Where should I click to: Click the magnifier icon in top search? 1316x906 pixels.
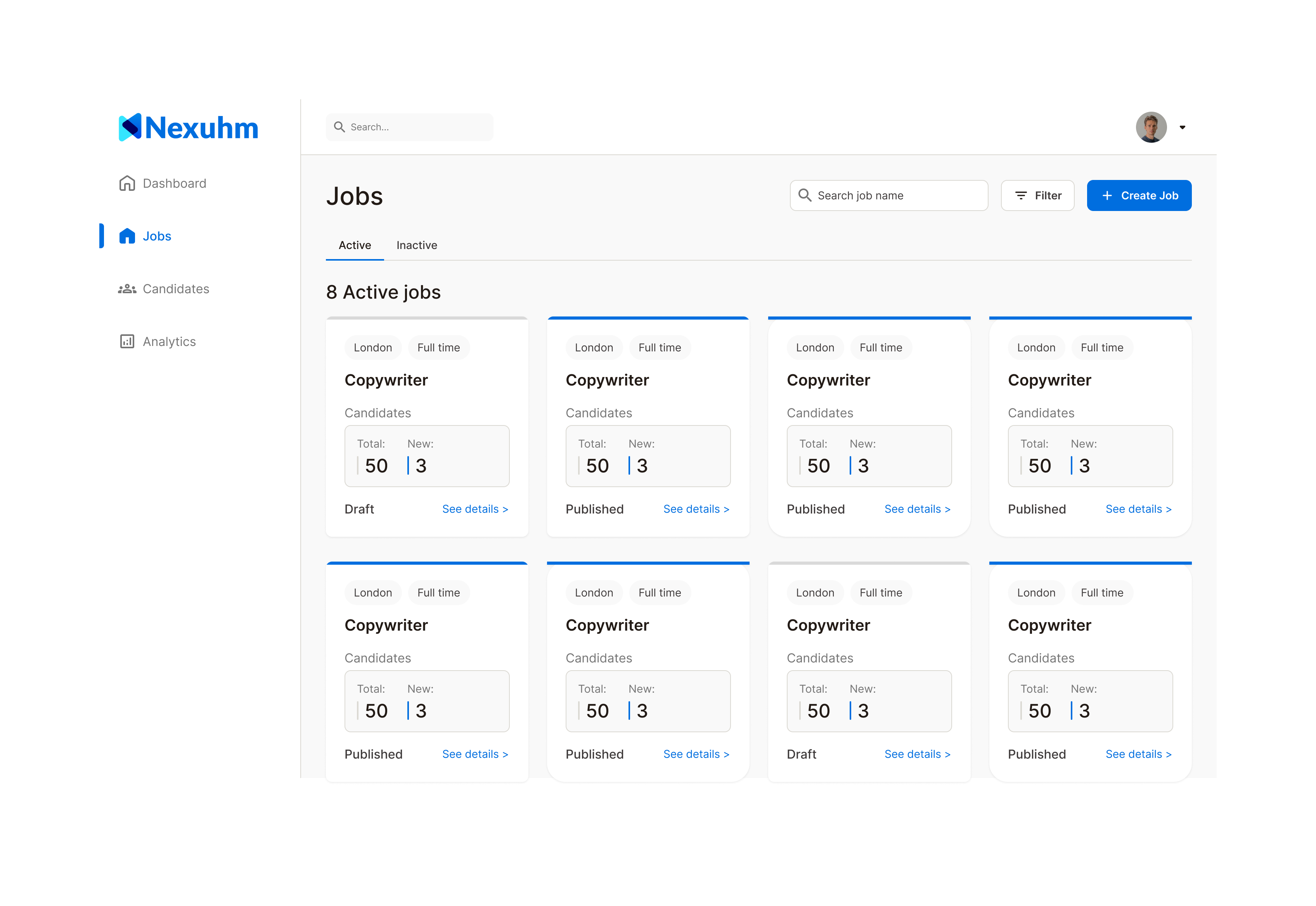[339, 127]
